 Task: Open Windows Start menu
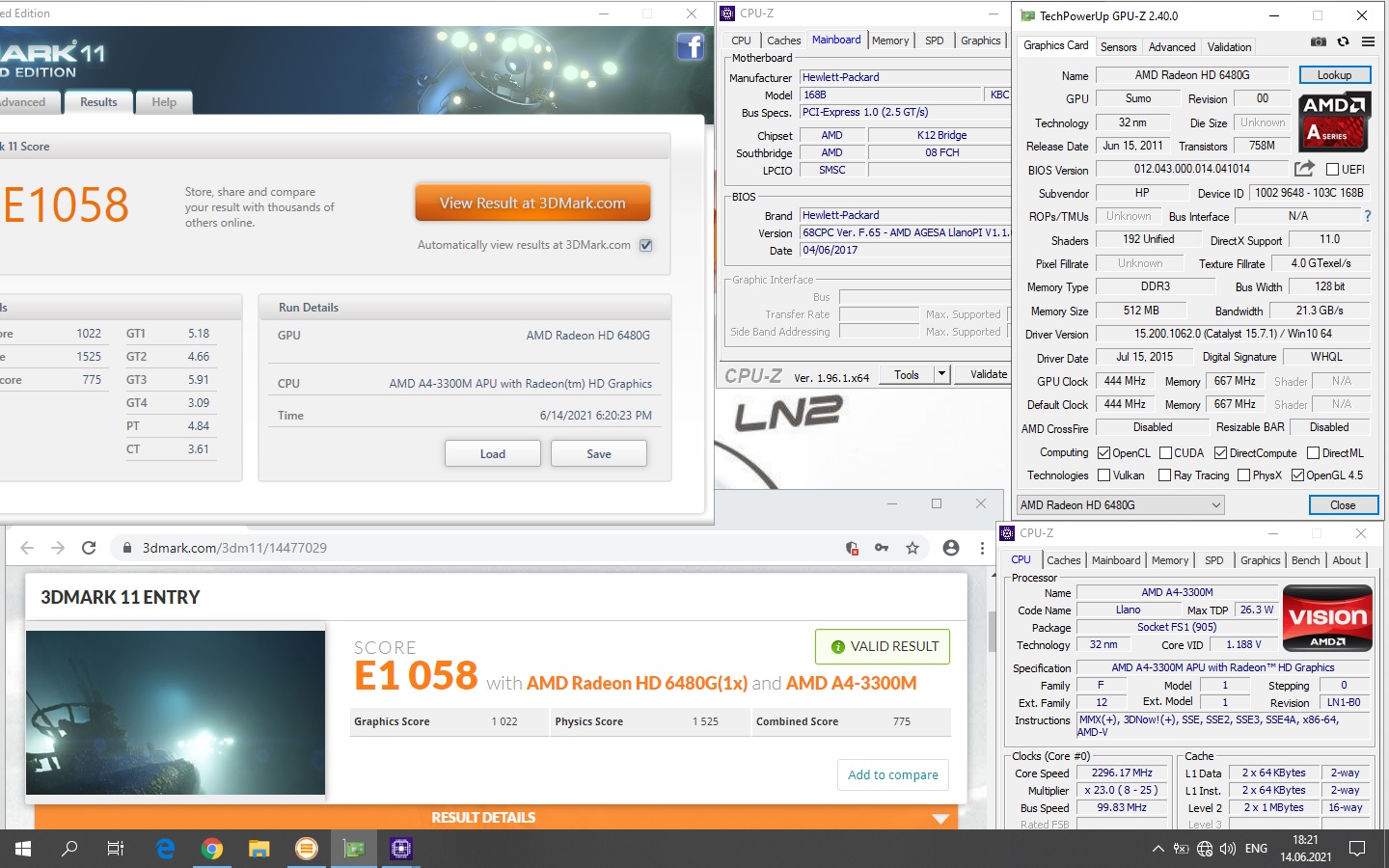[x=23, y=849]
